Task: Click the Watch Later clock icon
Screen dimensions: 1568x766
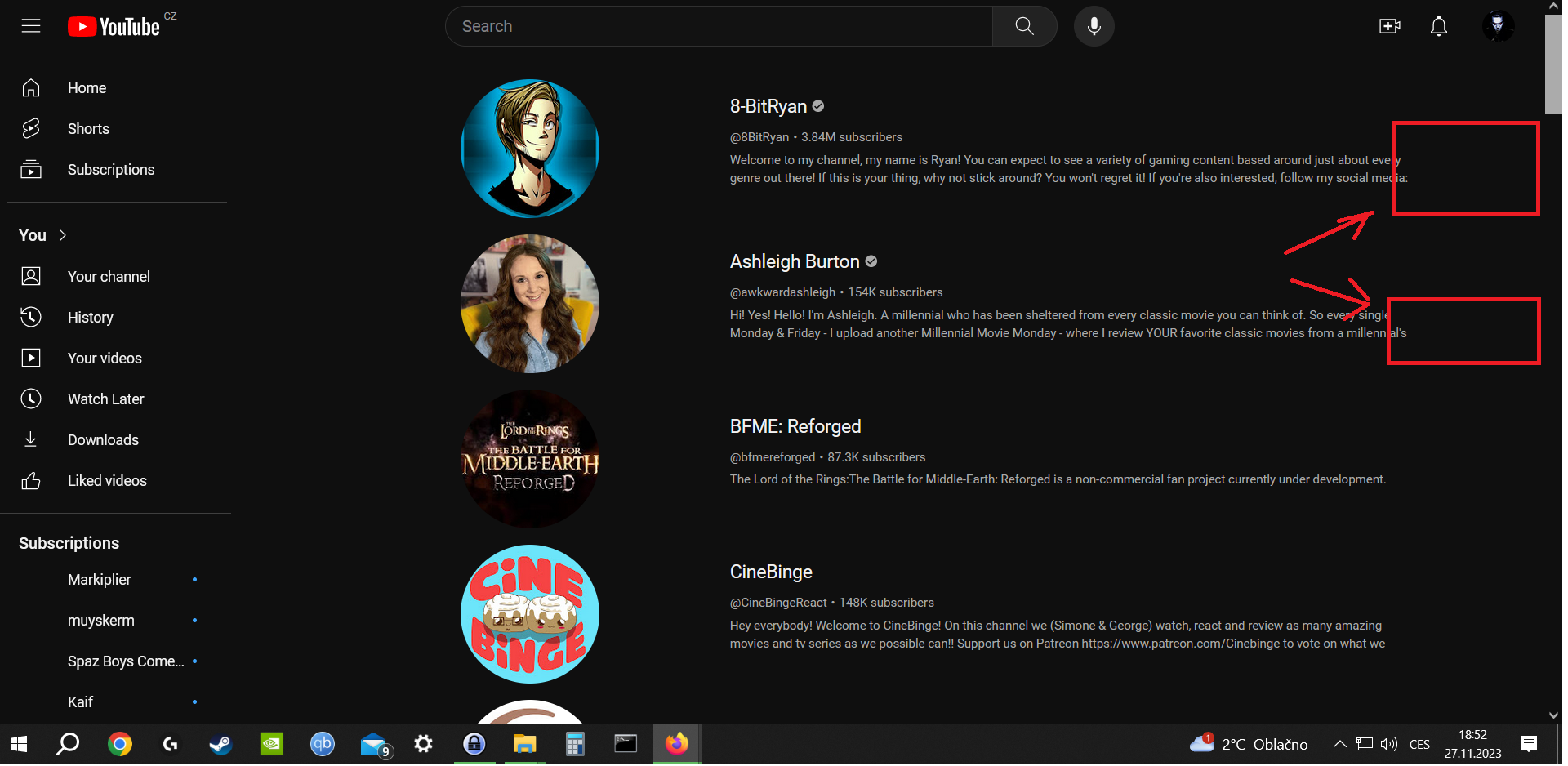Action: pyautogui.click(x=31, y=399)
